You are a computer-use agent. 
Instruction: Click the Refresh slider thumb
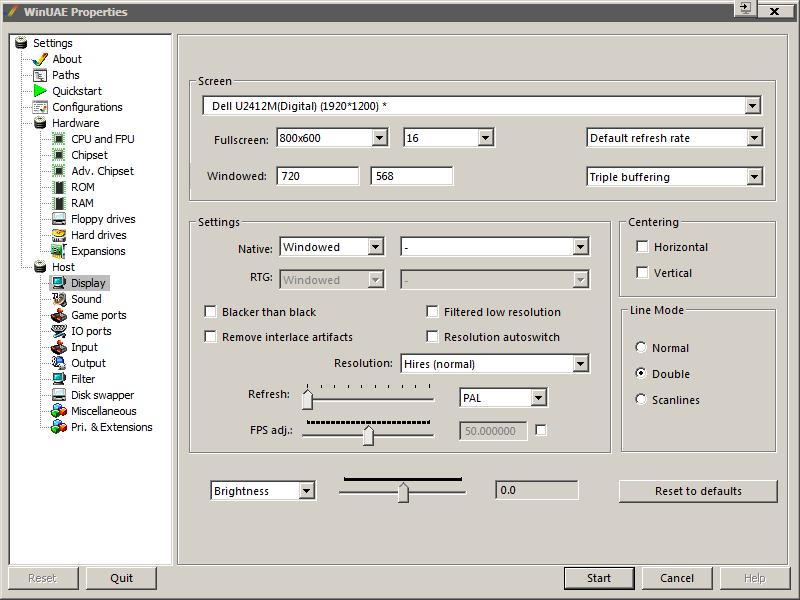[x=307, y=399]
